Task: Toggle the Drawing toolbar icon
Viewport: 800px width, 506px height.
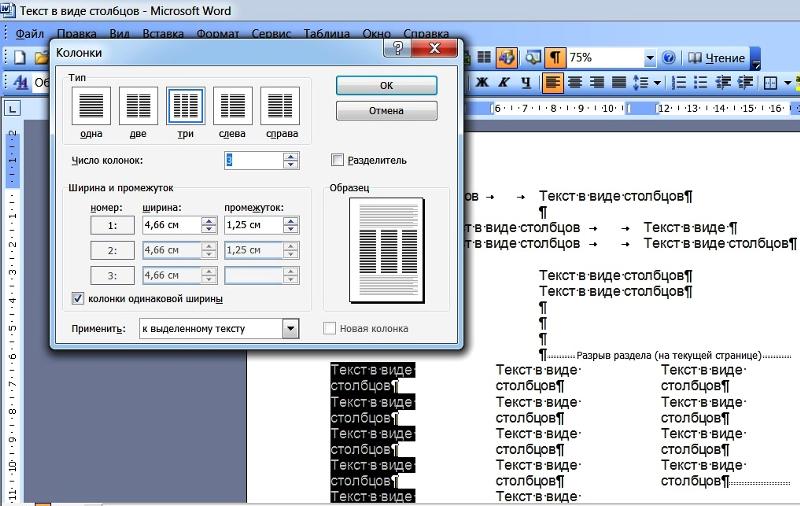Action: 507,57
